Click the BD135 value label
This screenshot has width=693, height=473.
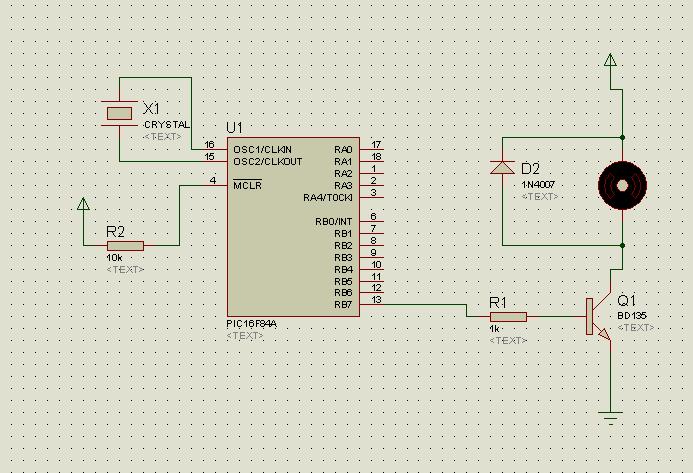click(x=632, y=316)
